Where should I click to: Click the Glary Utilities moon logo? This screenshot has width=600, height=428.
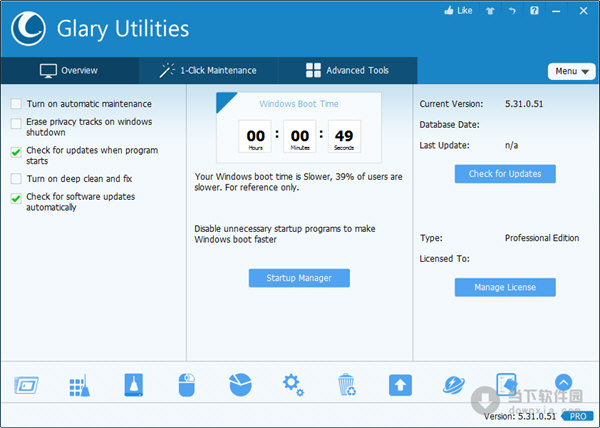pyautogui.click(x=28, y=29)
